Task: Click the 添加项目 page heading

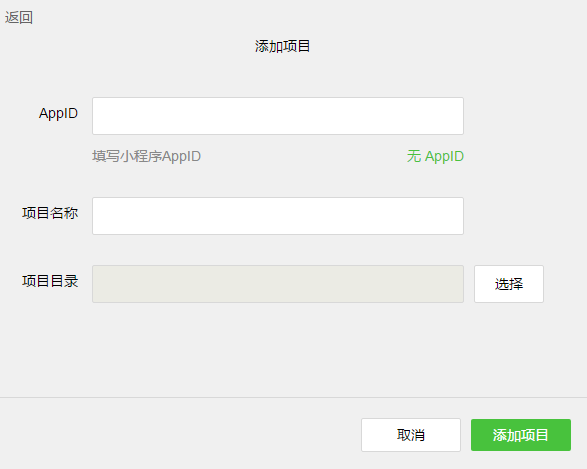Action: coord(283,46)
